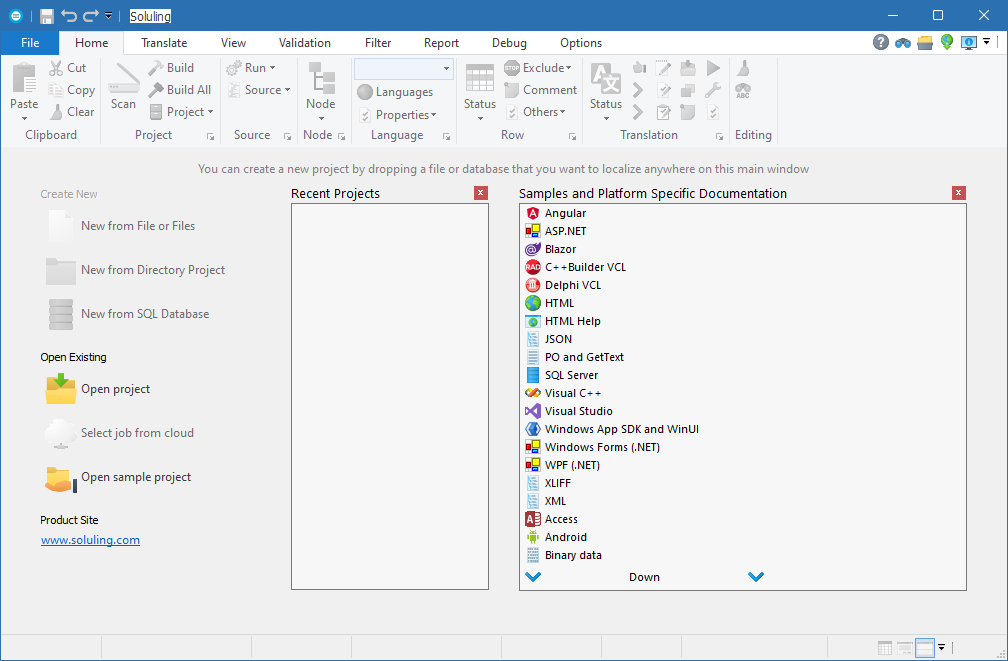This screenshot has height=661, width=1008.
Task: Expand the language combo box in ribbon
Action: click(x=446, y=69)
